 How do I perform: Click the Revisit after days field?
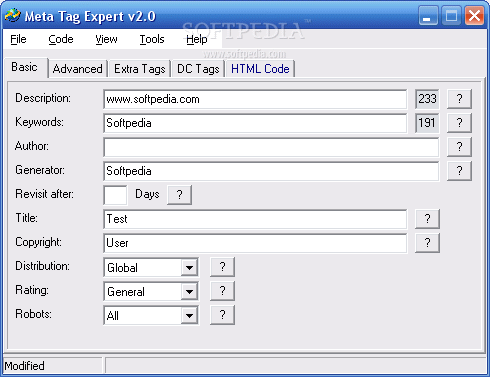[x=115, y=195]
